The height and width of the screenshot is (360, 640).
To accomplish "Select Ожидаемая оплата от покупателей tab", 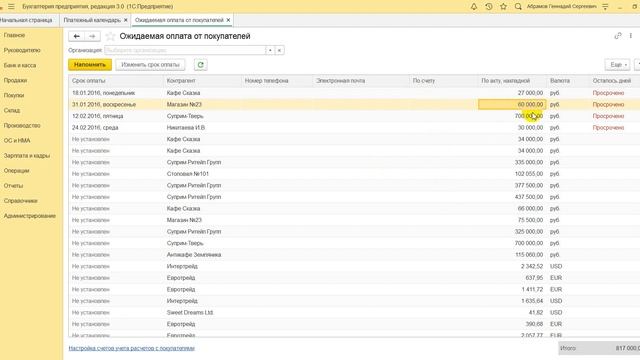I will [179, 20].
